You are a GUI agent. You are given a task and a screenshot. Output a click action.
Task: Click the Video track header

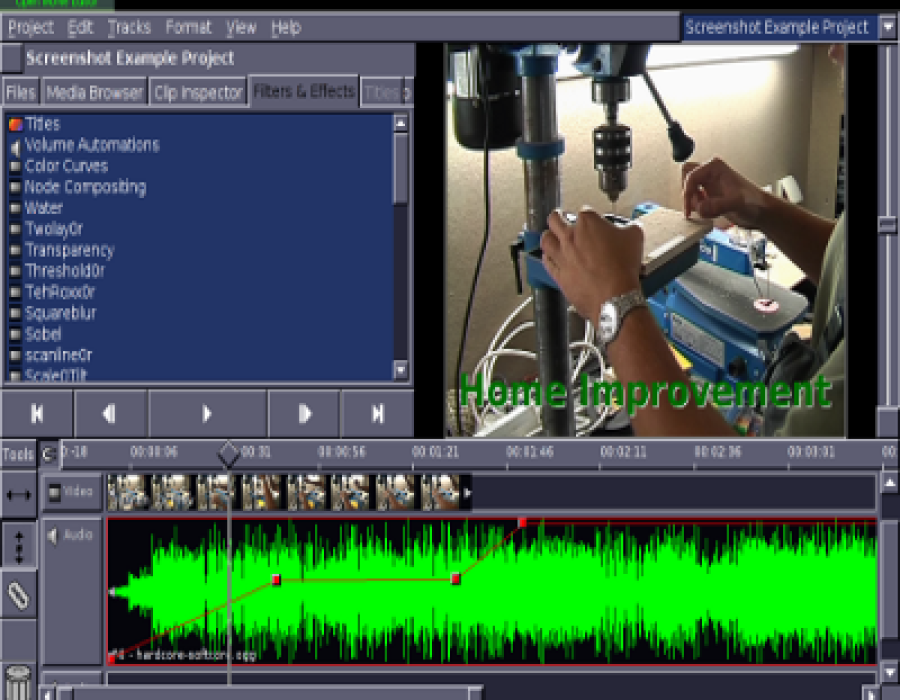(x=72, y=492)
